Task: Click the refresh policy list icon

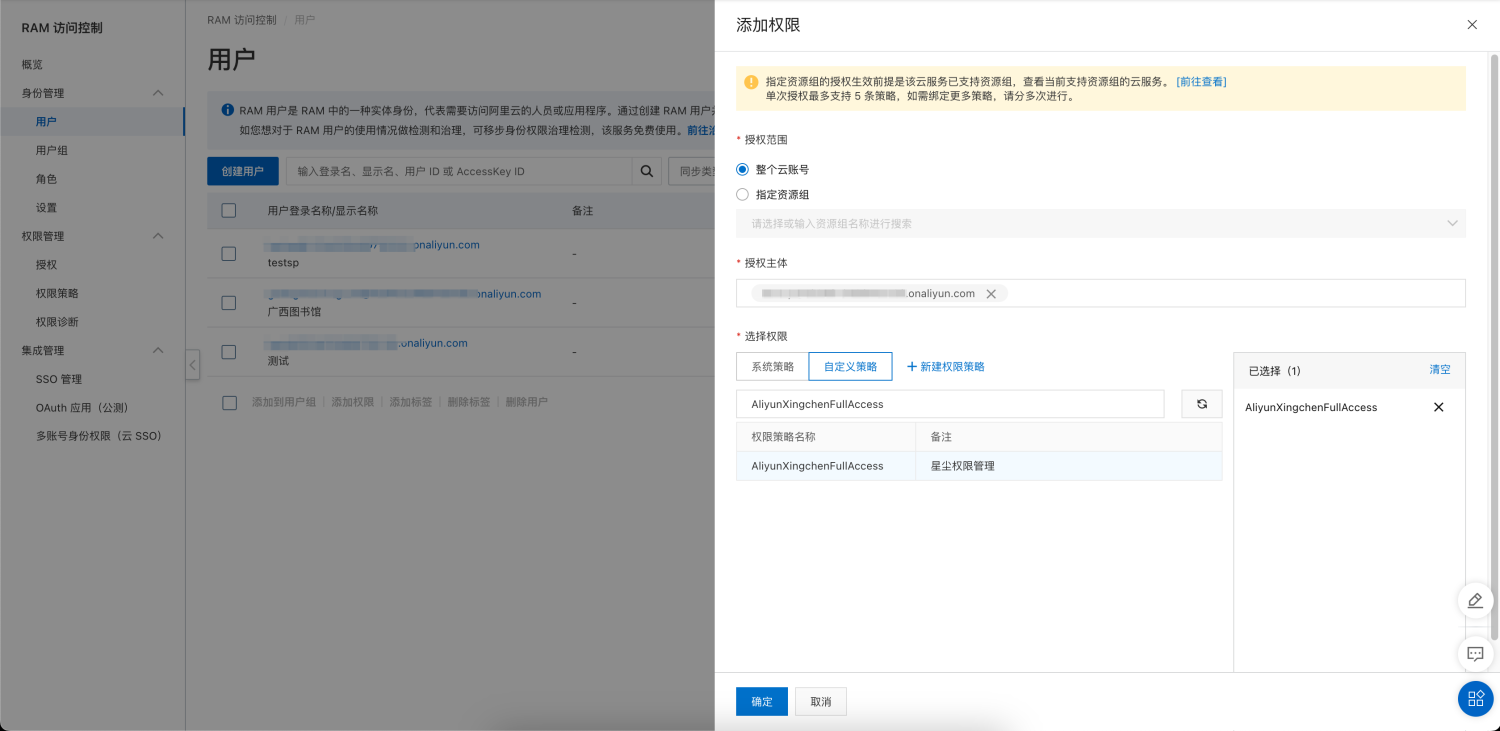Action: pyautogui.click(x=1202, y=404)
